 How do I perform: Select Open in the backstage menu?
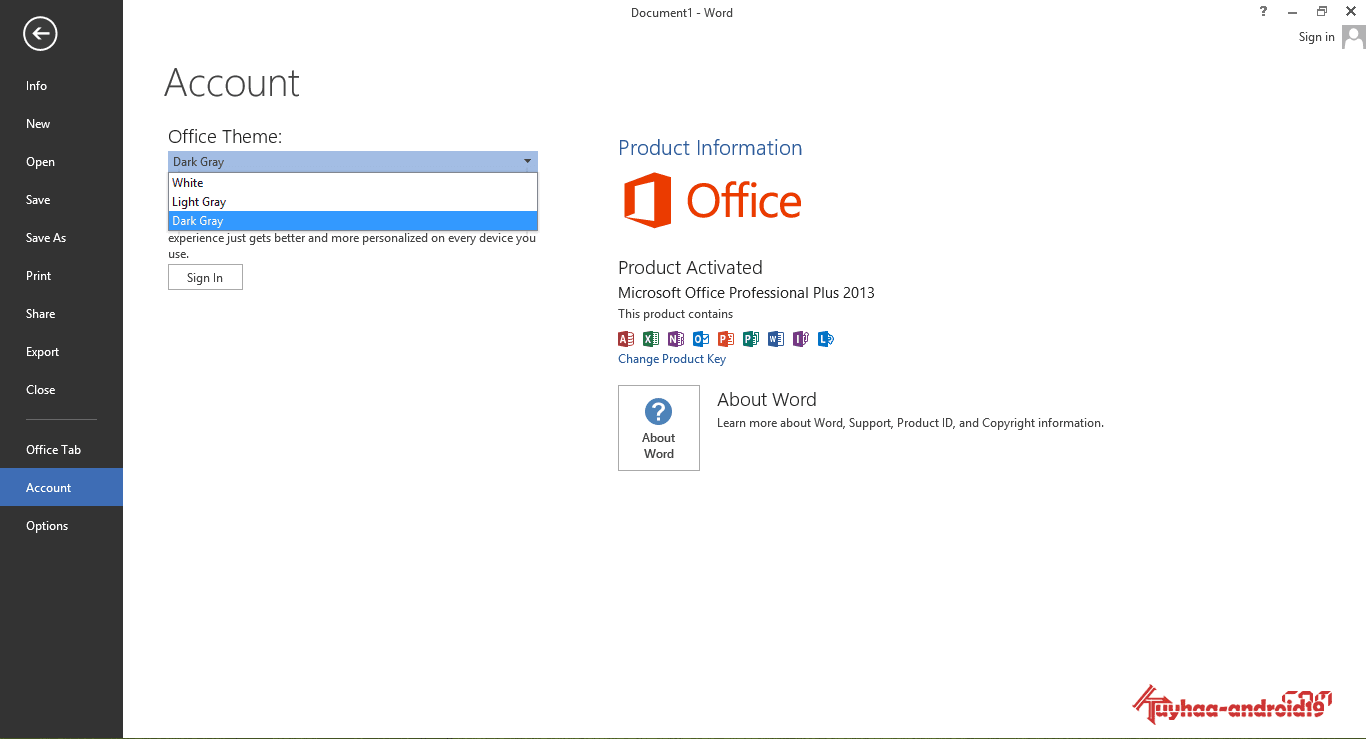tap(61, 162)
